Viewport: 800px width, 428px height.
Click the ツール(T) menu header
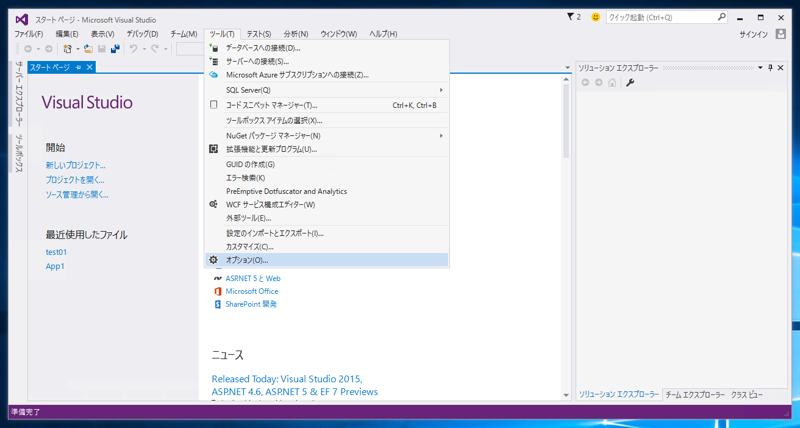[x=222, y=34]
